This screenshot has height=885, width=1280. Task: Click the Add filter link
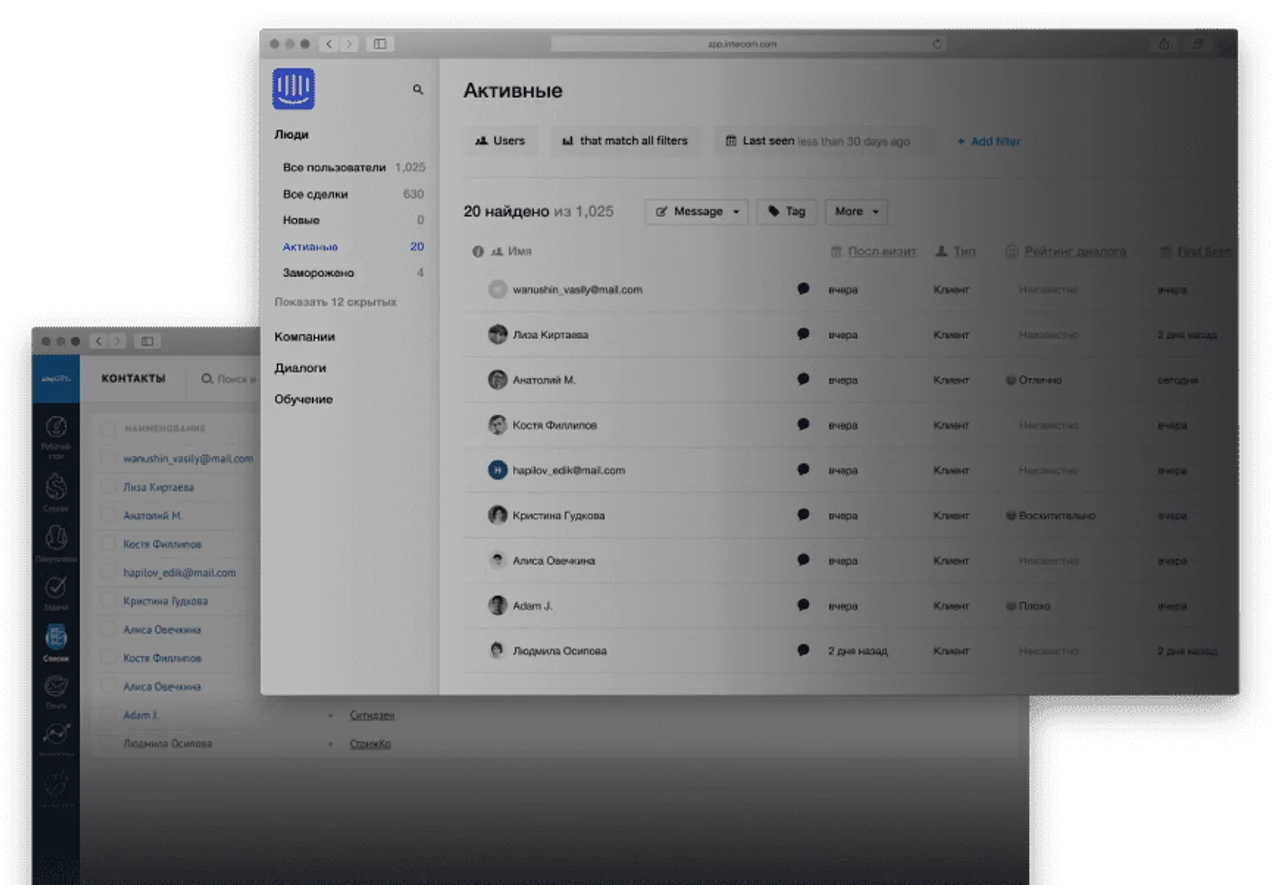pos(988,141)
